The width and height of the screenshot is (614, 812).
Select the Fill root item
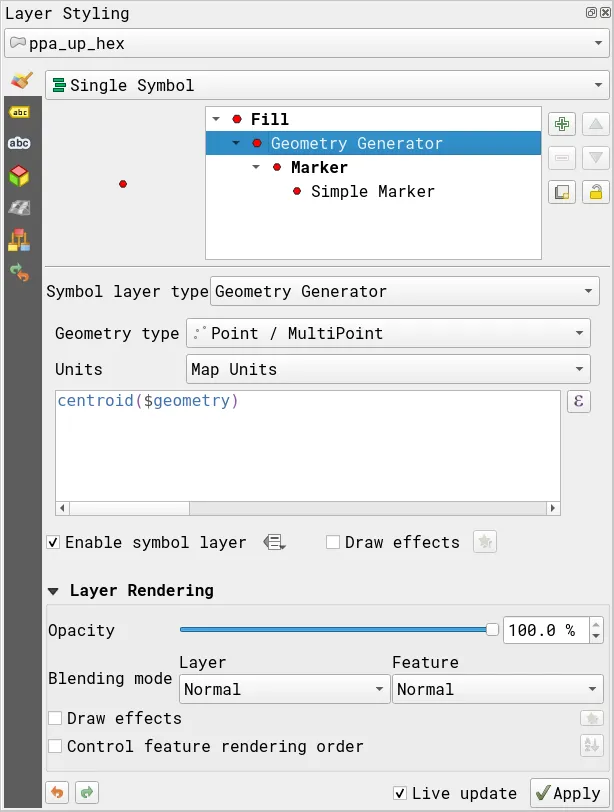coord(269,119)
